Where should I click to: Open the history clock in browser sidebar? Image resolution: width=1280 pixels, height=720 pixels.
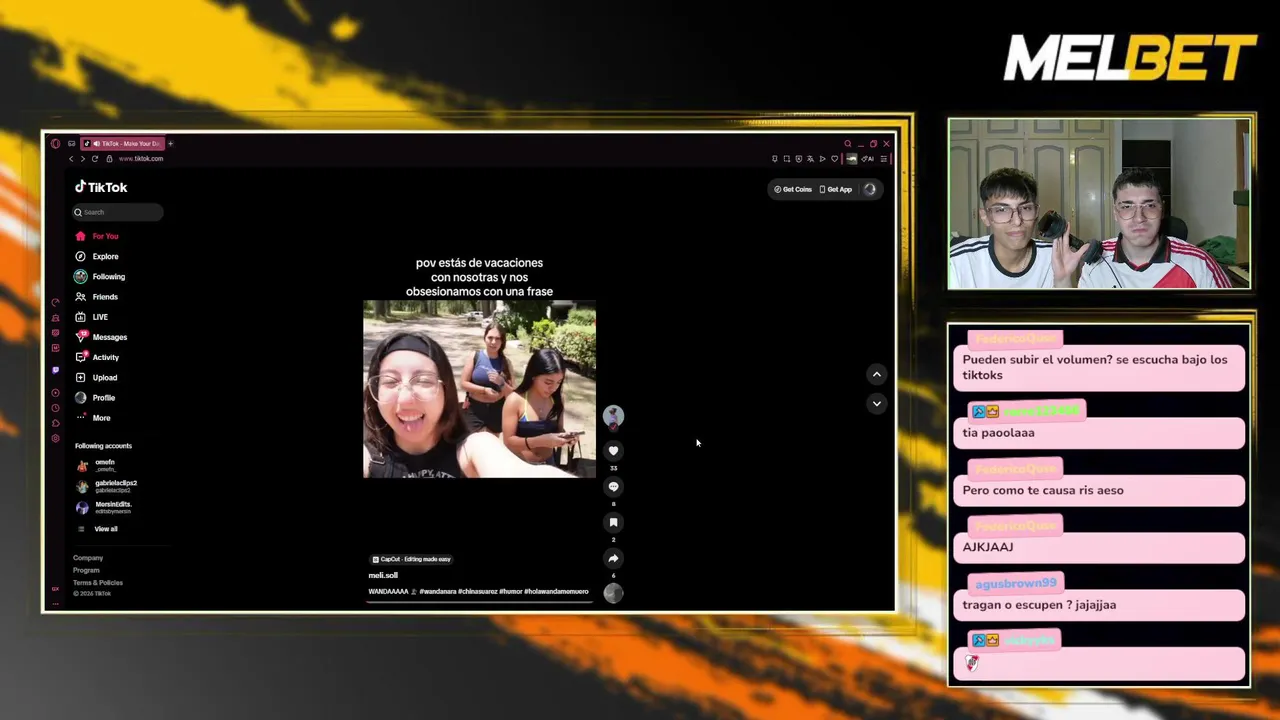[x=55, y=408]
